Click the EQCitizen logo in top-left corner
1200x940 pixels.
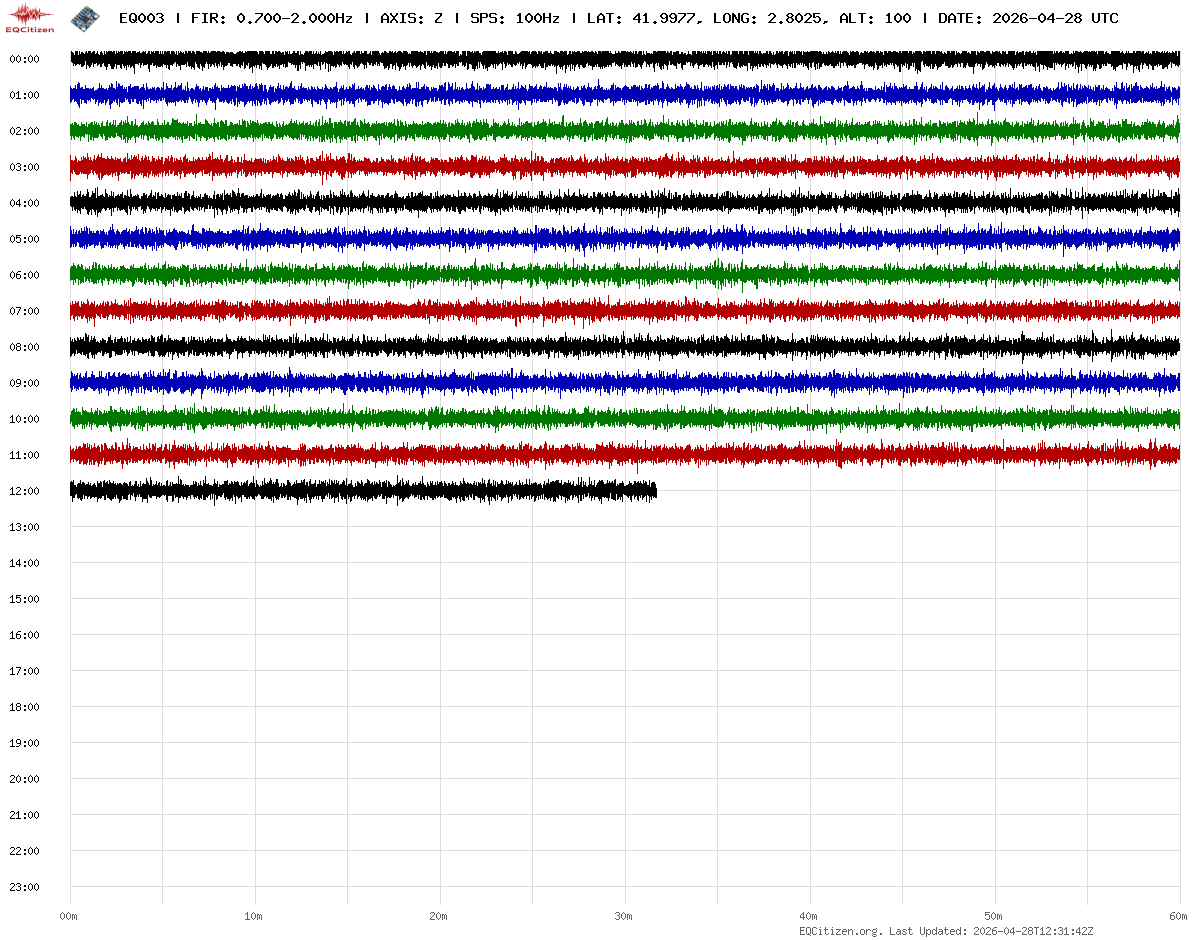pos(30,18)
